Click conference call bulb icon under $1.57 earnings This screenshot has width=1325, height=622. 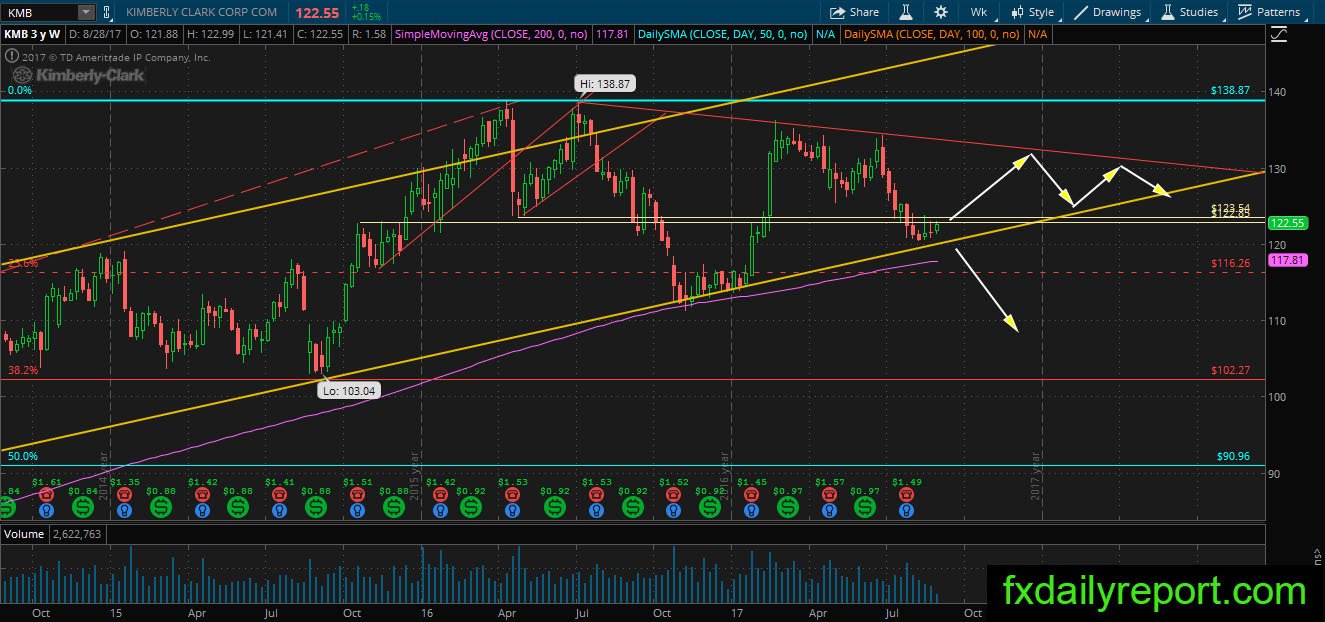click(x=828, y=508)
